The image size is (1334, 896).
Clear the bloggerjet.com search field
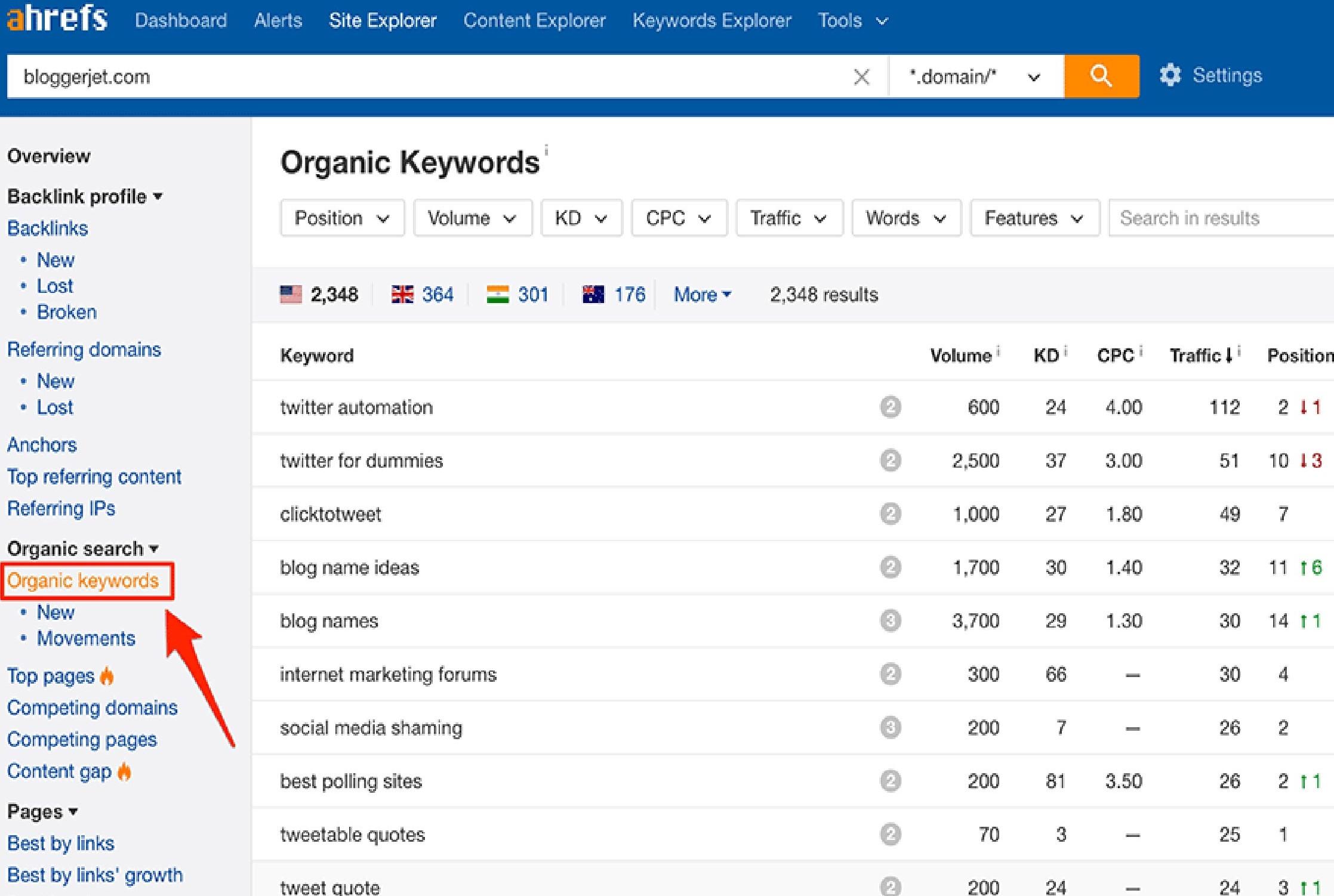862,76
